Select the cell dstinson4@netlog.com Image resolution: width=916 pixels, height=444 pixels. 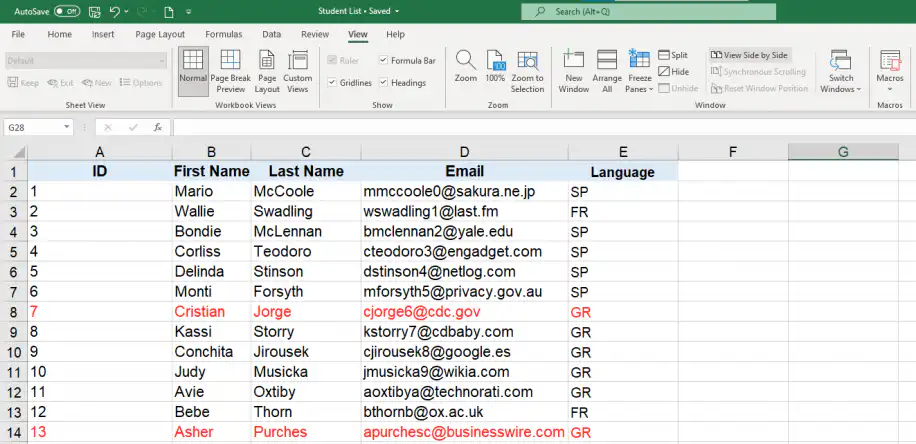coord(464,272)
